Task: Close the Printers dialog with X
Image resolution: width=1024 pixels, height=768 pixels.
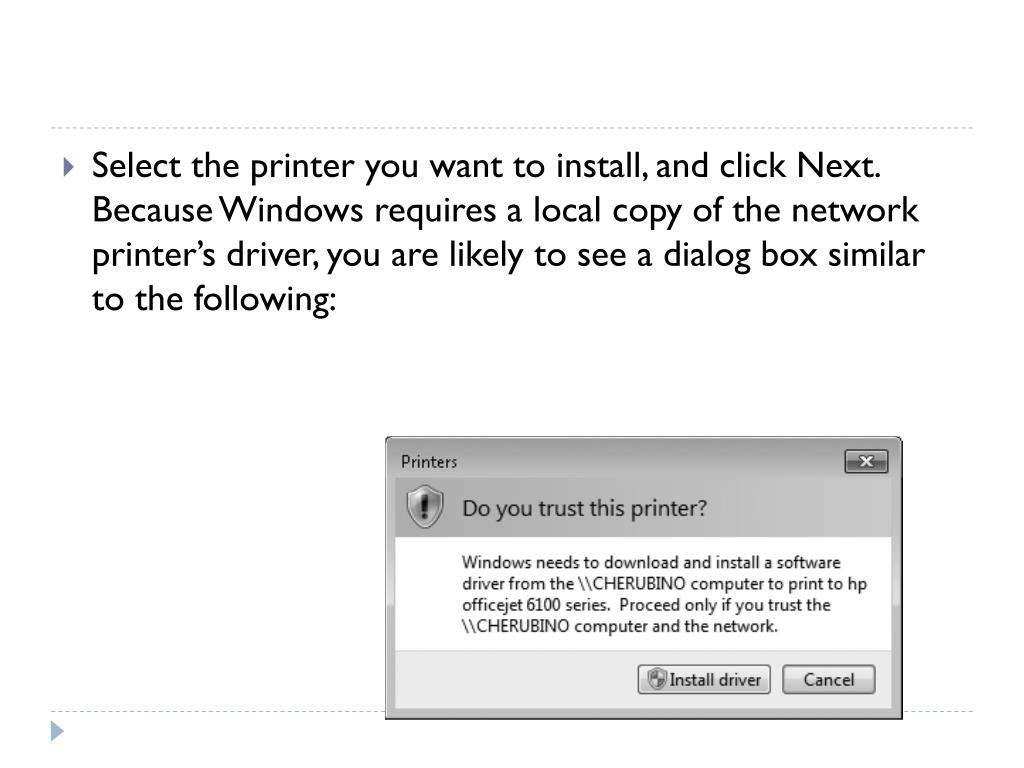Action: coord(866,461)
